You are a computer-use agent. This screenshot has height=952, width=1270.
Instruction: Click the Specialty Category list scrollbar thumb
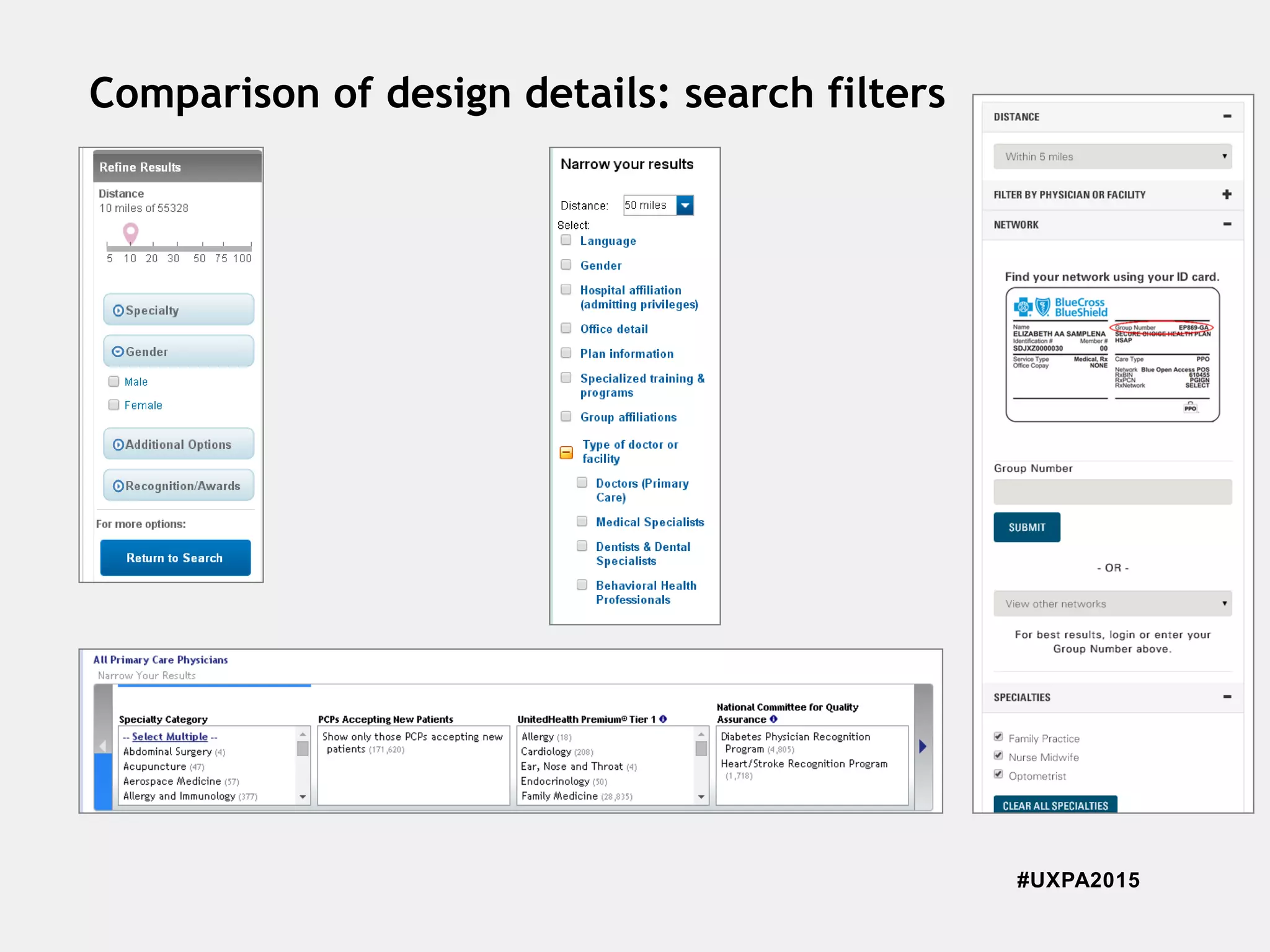303,749
